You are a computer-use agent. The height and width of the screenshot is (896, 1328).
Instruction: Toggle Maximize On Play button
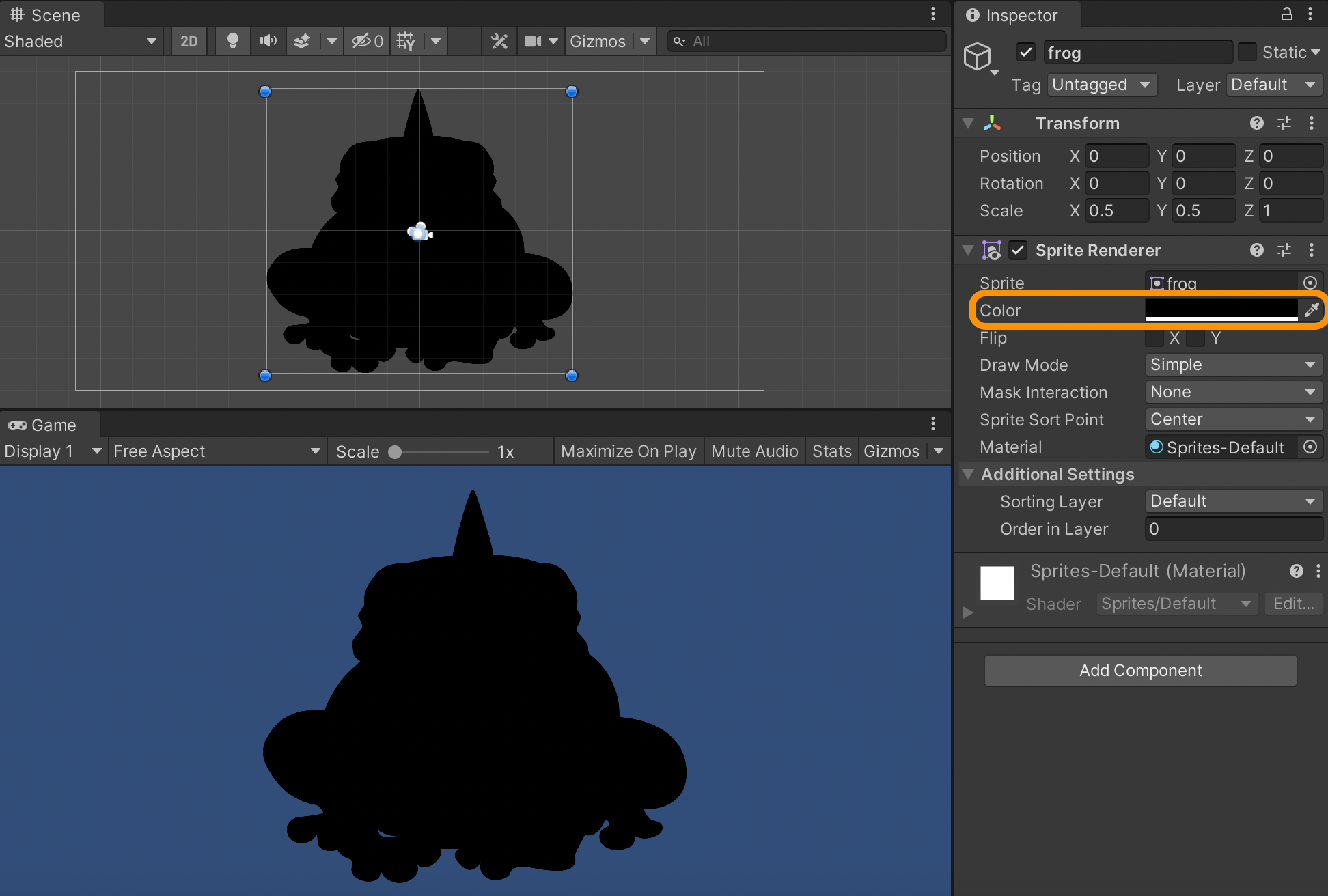point(628,451)
